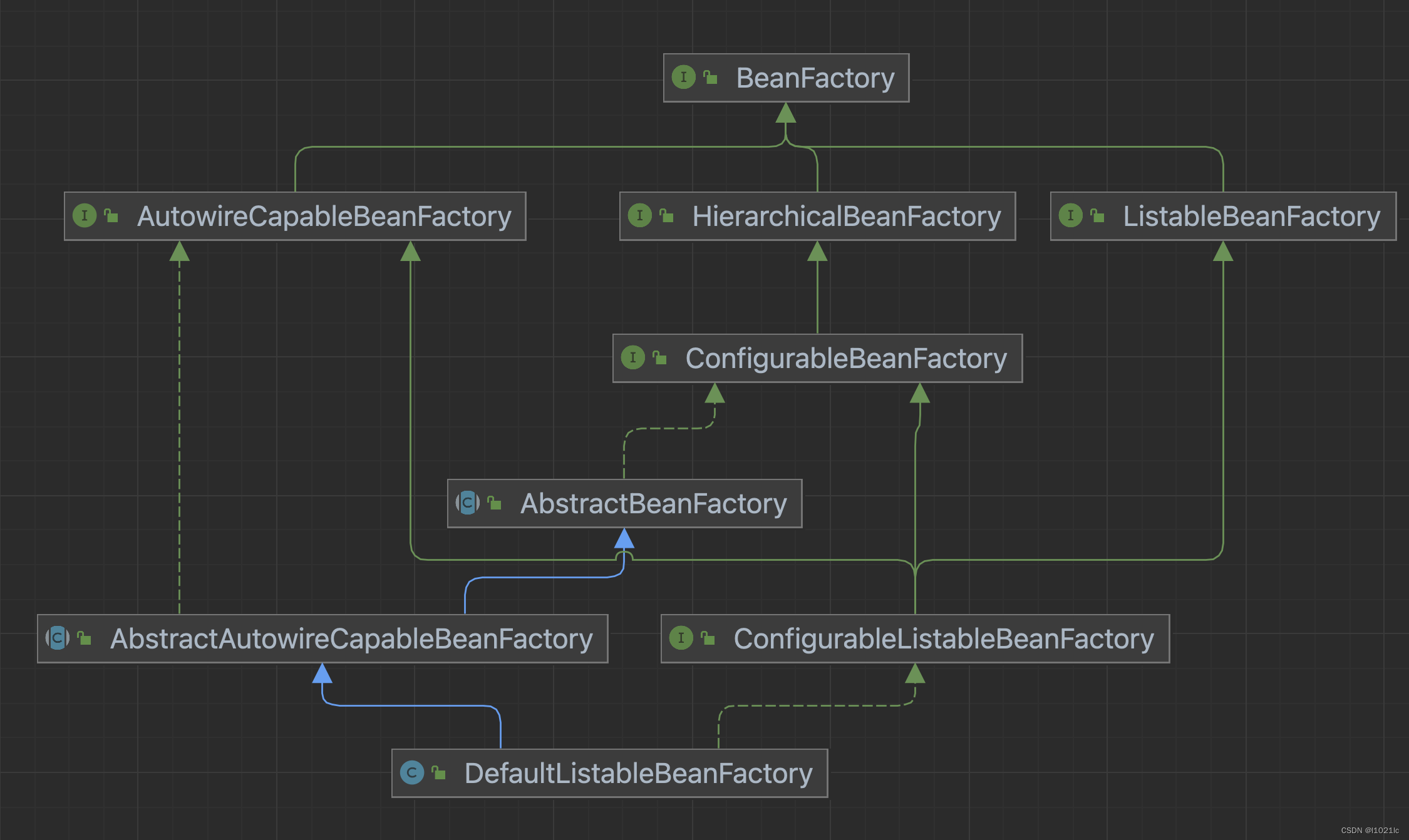Image resolution: width=1409 pixels, height=840 pixels.
Task: Click HierarchicalBeanFactory's green interface icon
Action: (639, 216)
